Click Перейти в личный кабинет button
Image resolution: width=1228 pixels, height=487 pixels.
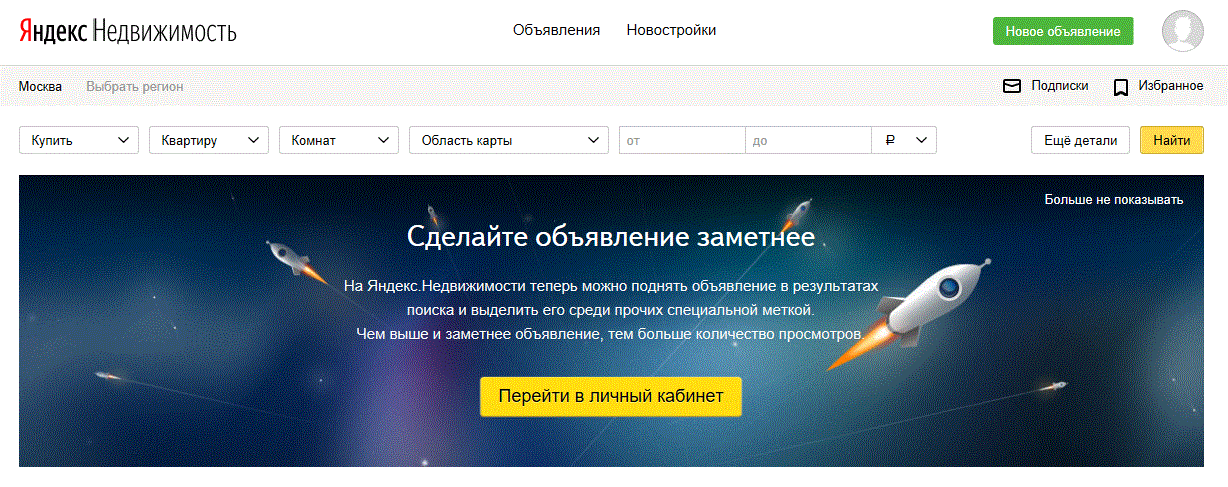pos(611,396)
